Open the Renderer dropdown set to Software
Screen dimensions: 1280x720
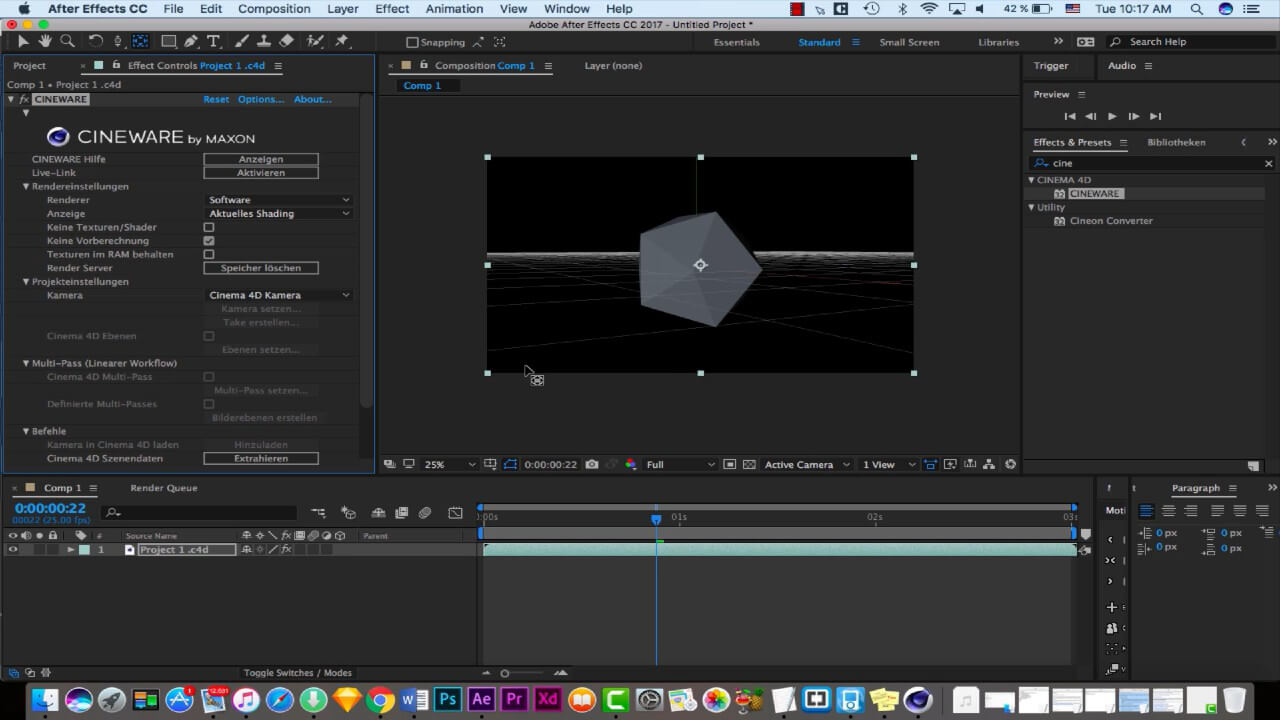click(x=278, y=200)
